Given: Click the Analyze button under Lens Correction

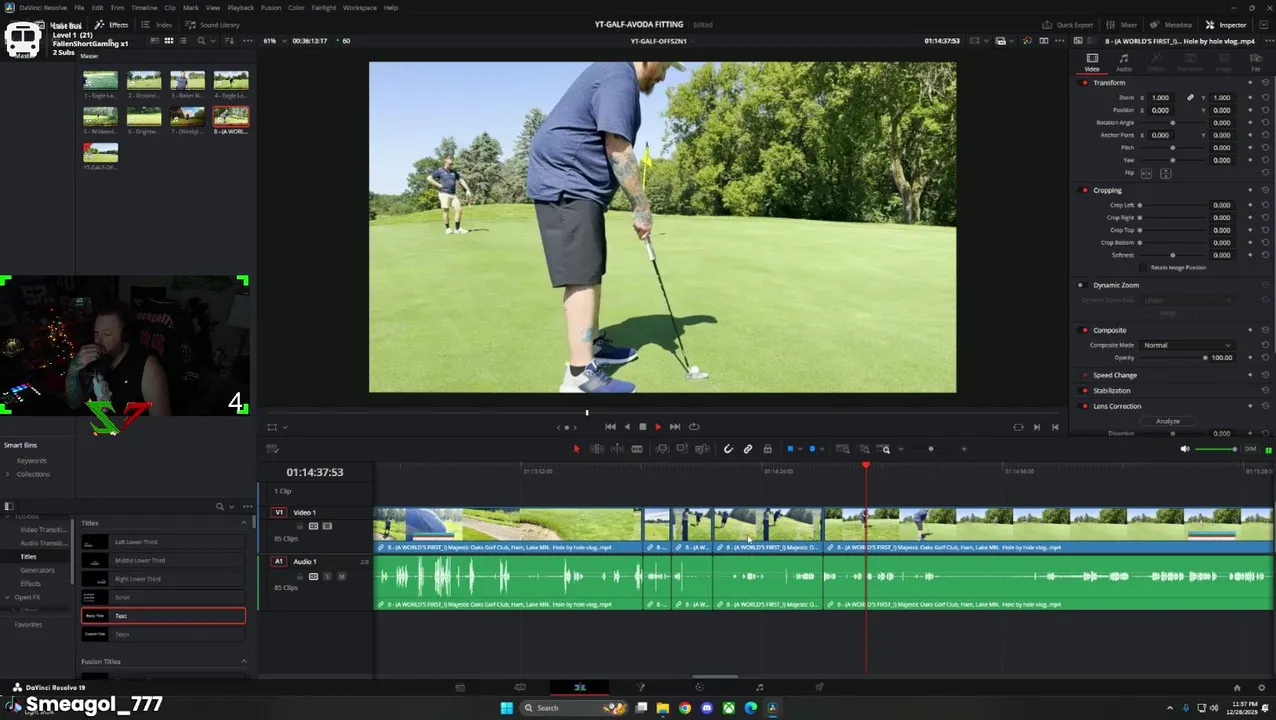Looking at the screenshot, I should tap(1167, 421).
